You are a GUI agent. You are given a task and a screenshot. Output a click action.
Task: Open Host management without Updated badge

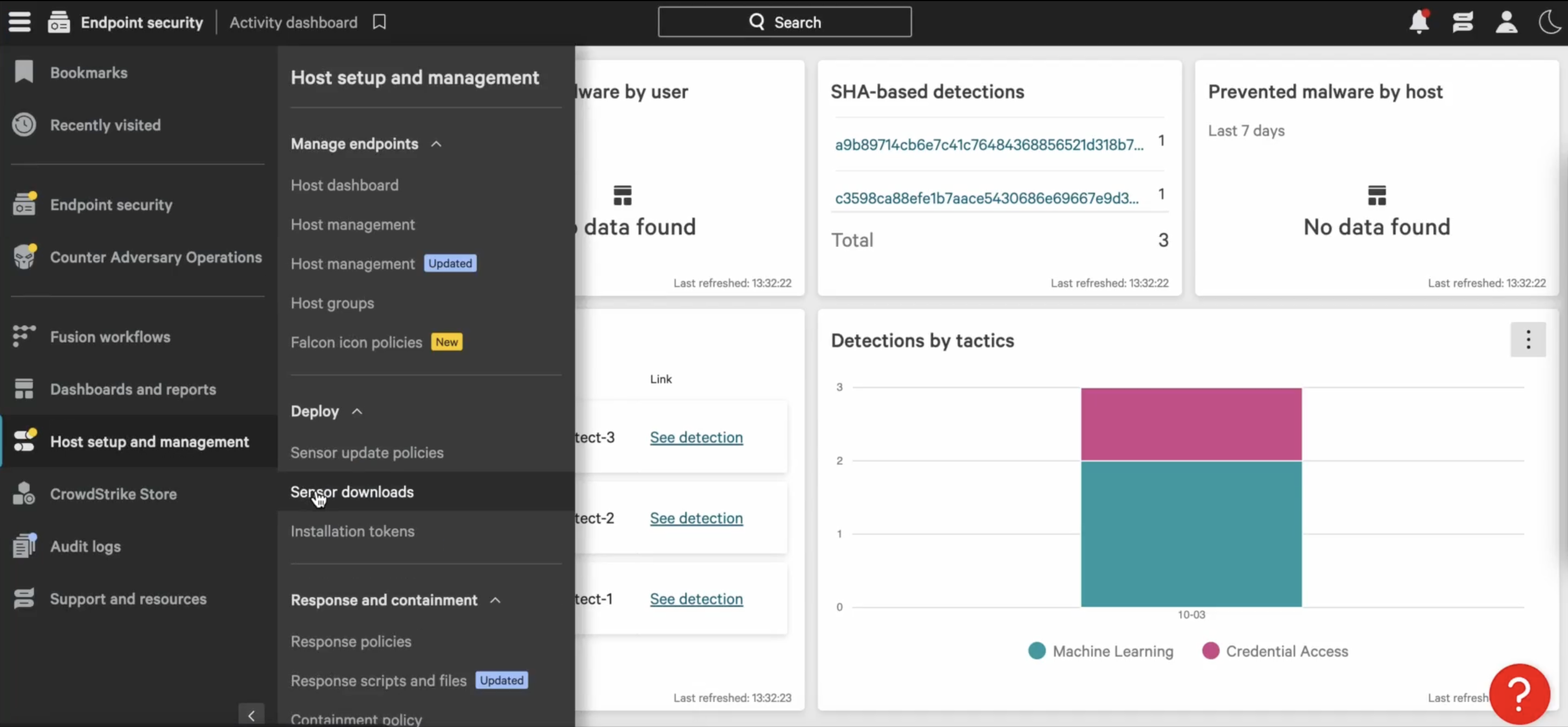click(x=353, y=224)
